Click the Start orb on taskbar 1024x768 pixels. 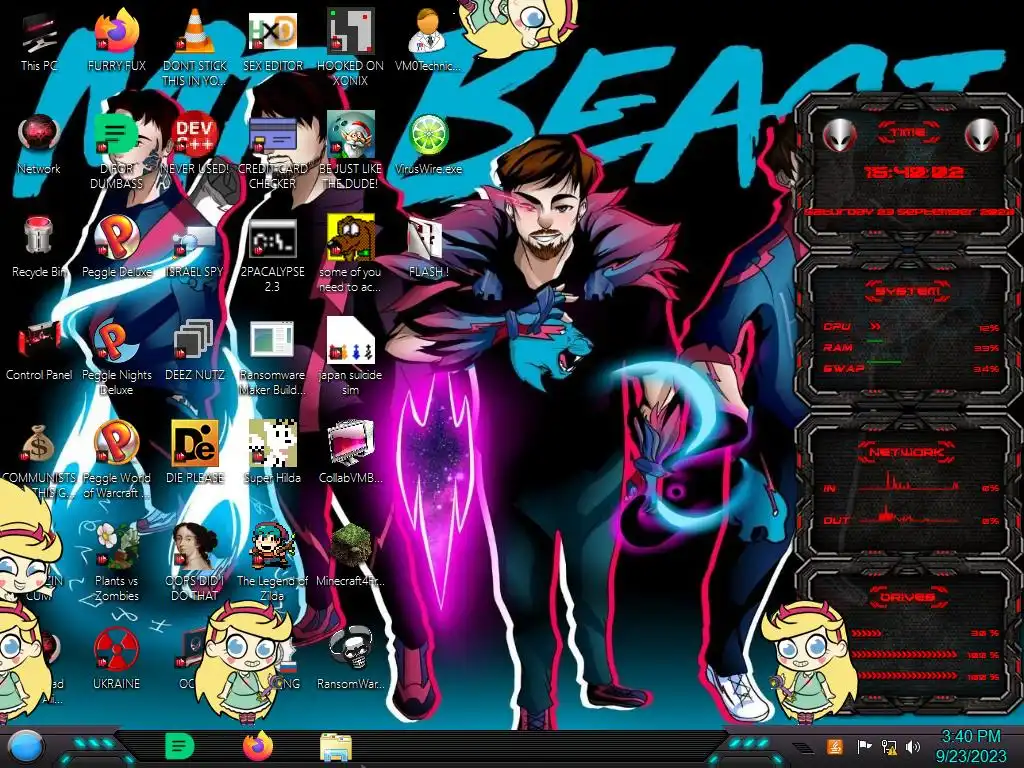click(x=25, y=747)
